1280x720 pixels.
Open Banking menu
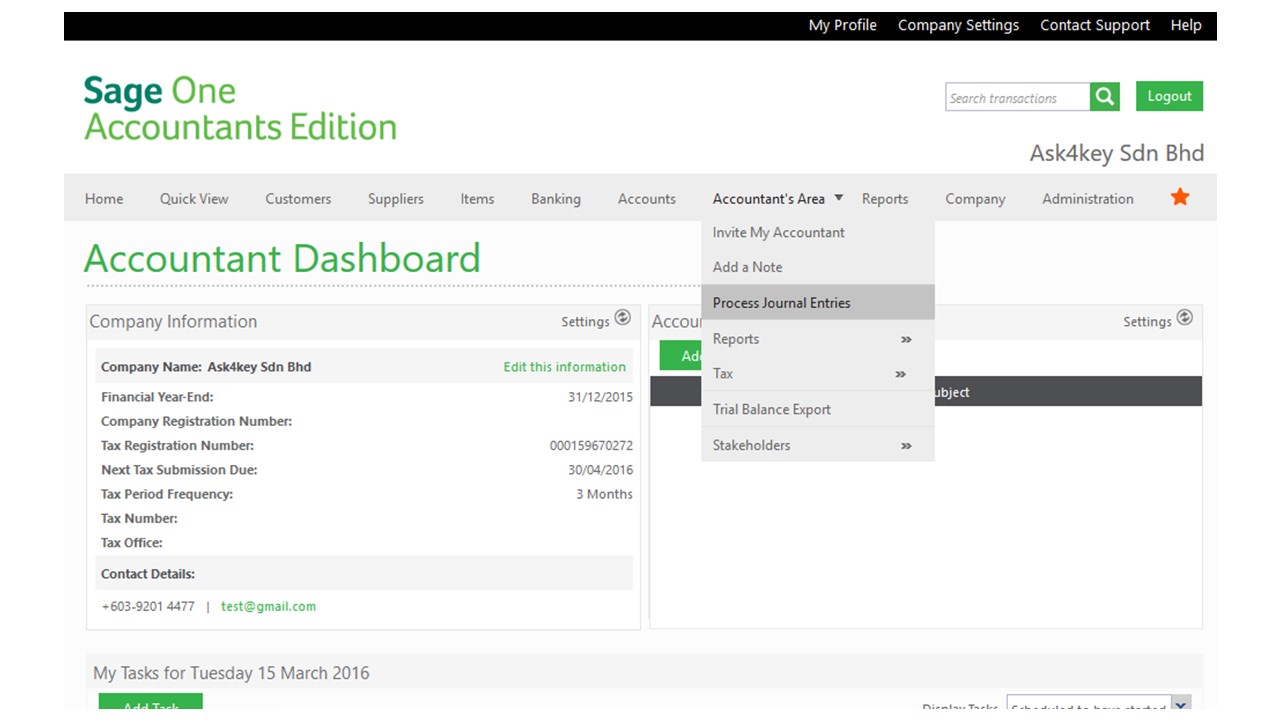(556, 198)
